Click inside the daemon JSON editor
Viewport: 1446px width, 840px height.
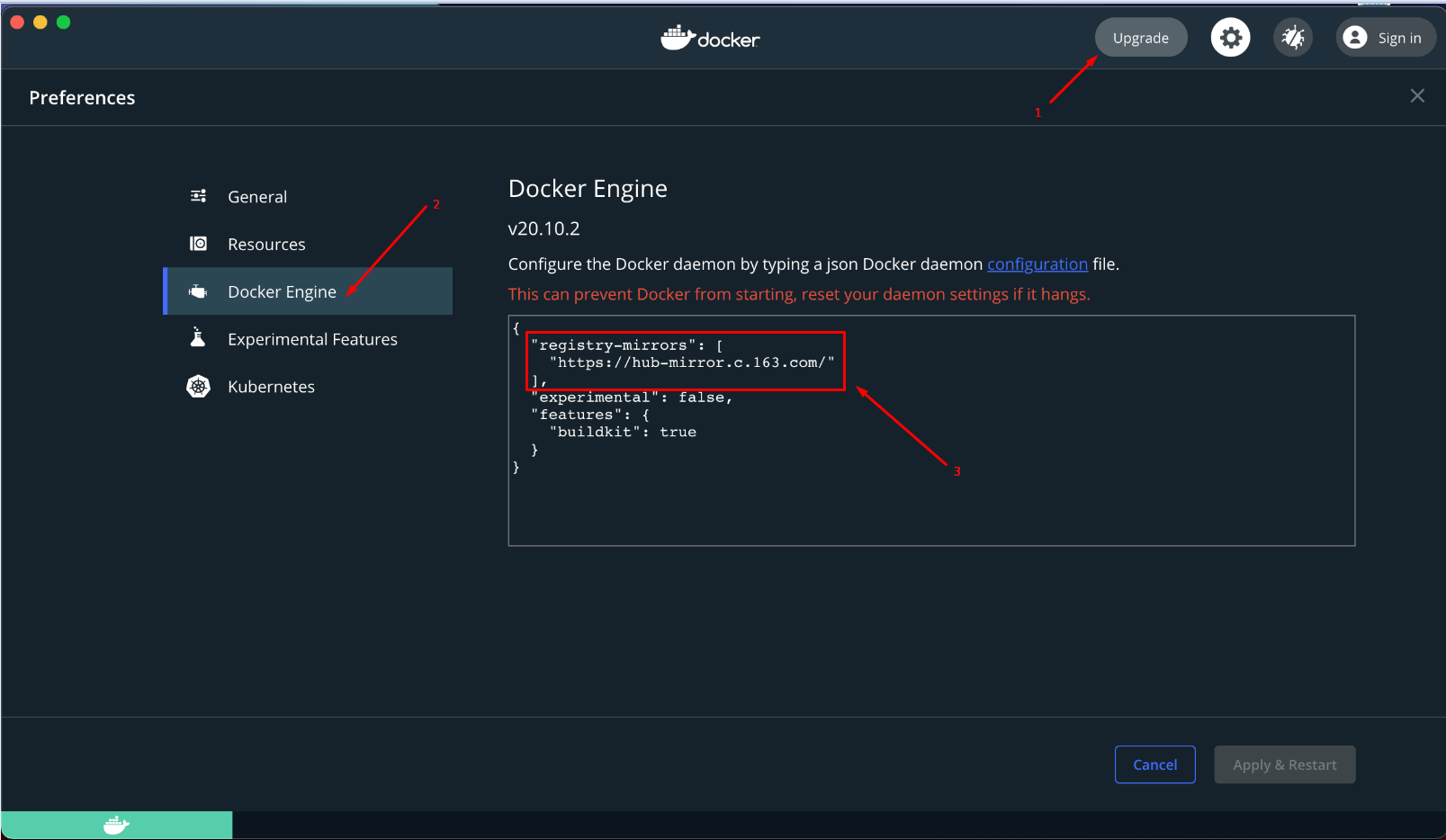point(932,430)
